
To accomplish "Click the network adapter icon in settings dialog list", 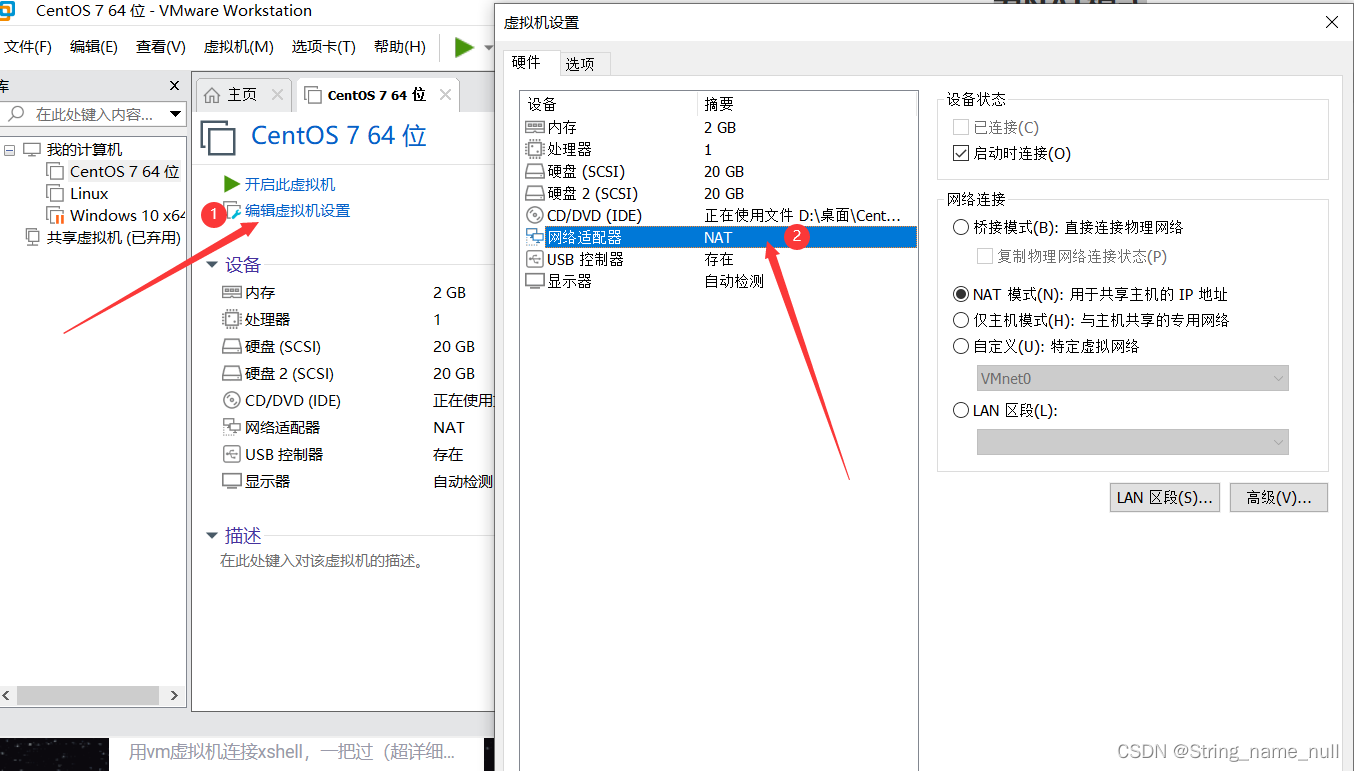I will click(535, 237).
